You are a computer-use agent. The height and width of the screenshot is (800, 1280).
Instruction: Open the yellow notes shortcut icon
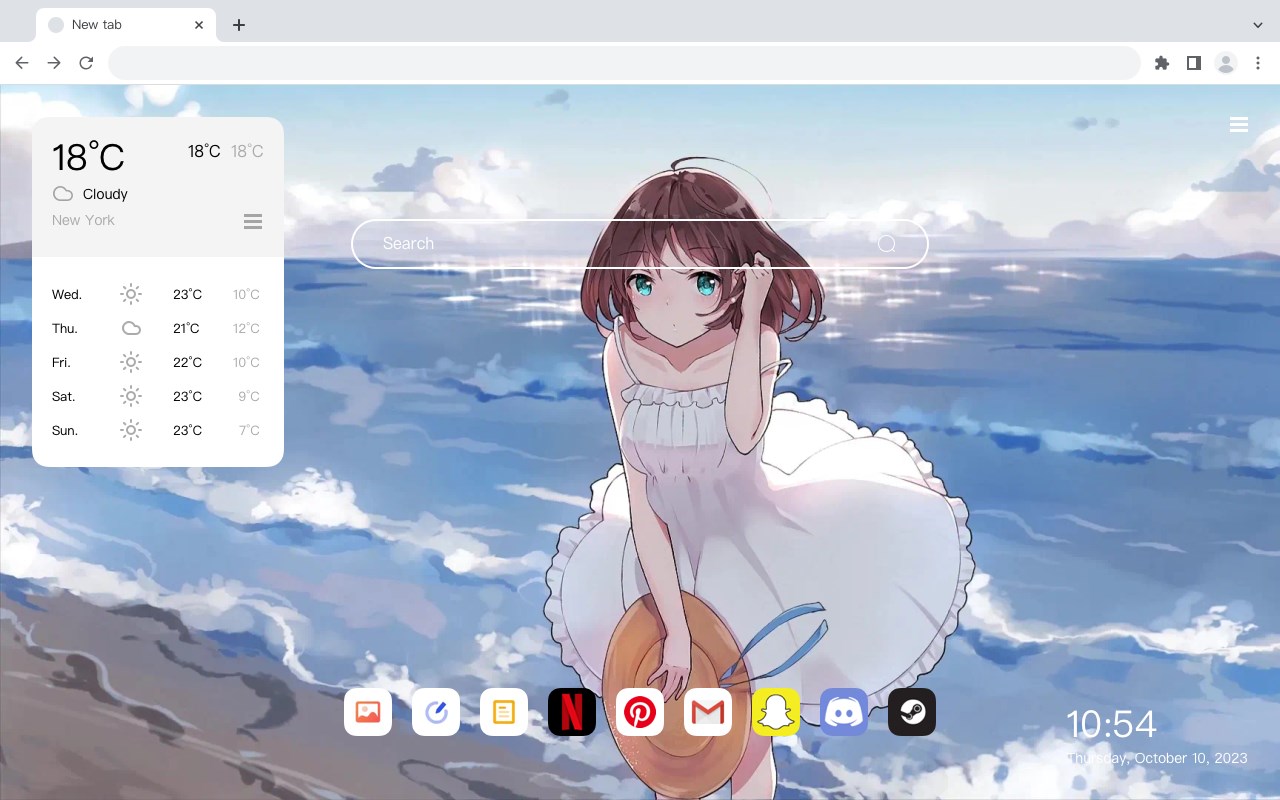point(504,712)
